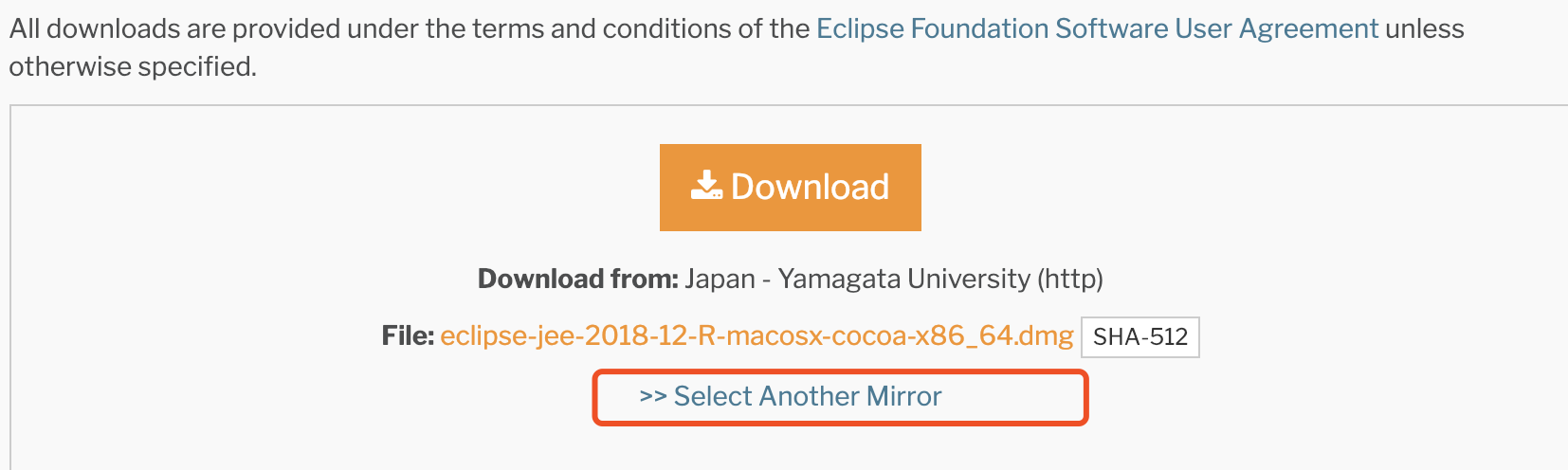Click the download tray icon on orange button
This screenshot has height=470, width=1568.
tap(706, 186)
